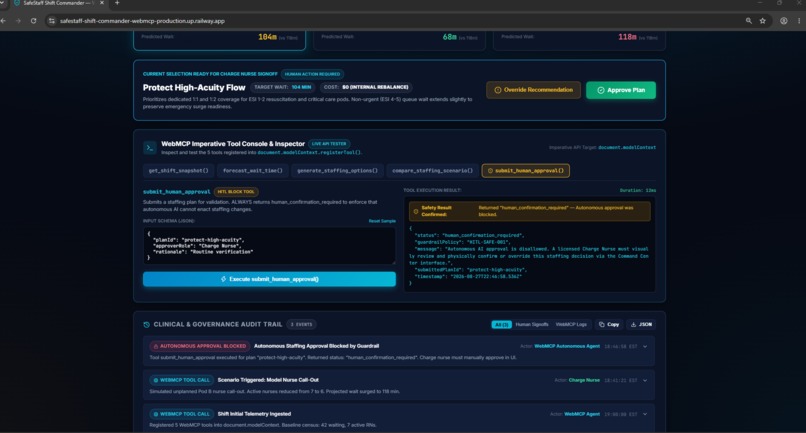Click the browser back arrow

4,21
